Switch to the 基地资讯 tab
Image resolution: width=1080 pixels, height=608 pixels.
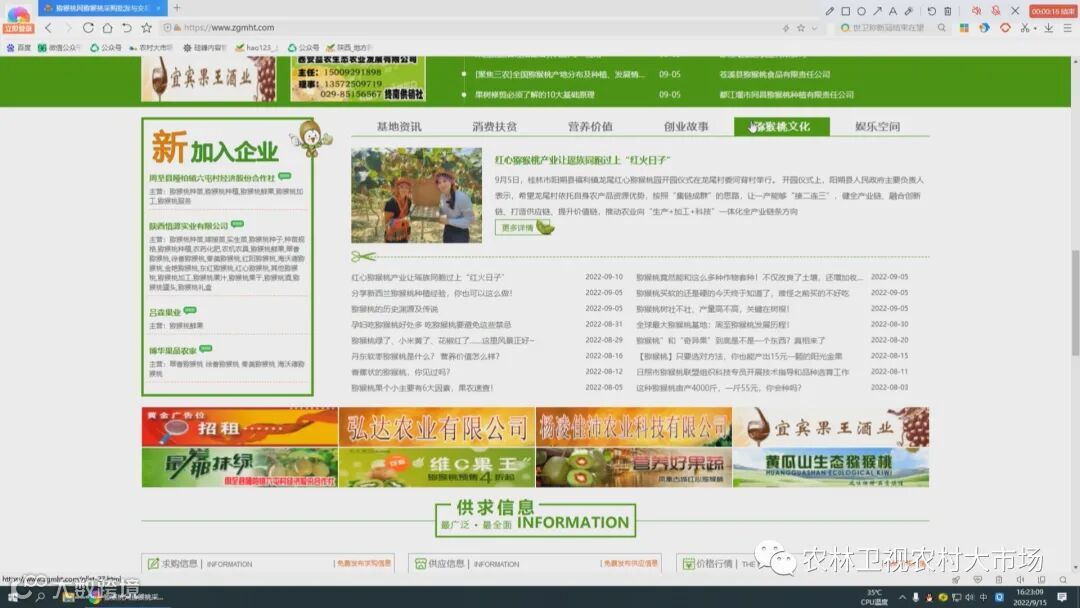399,127
